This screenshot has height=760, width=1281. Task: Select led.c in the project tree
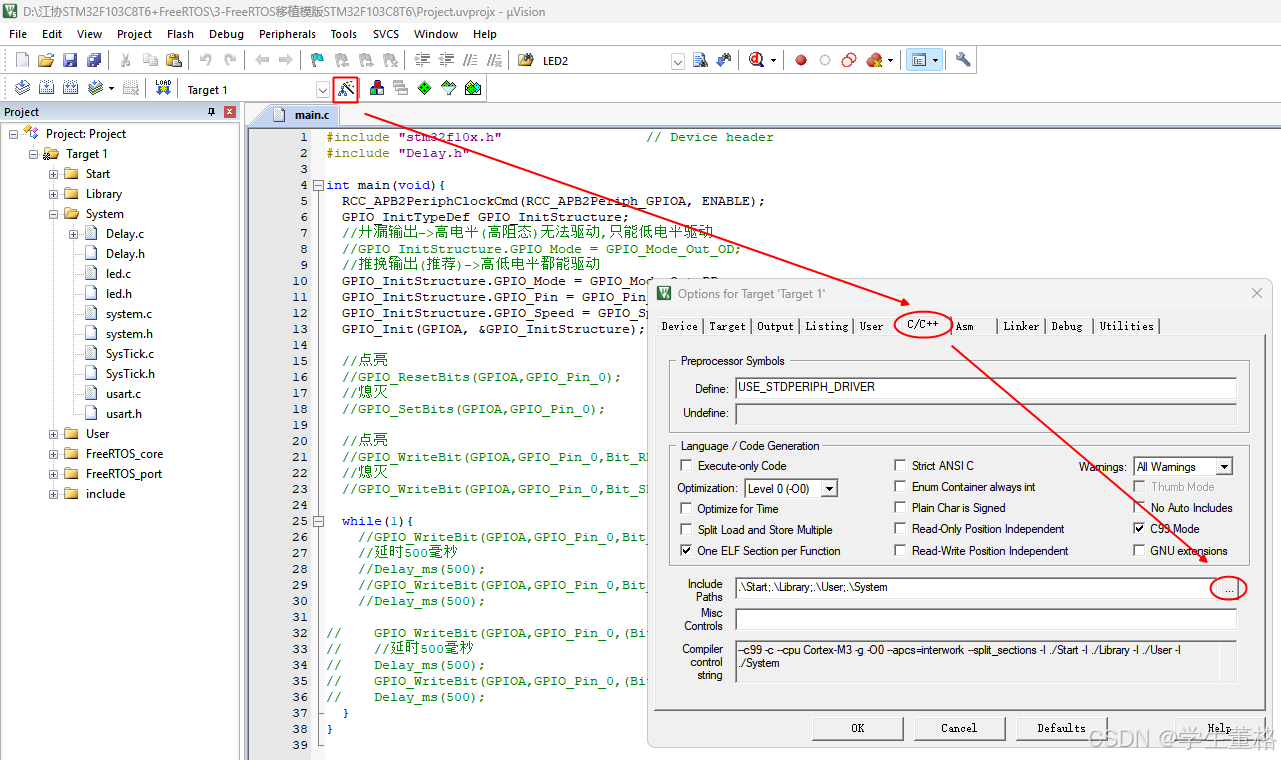coord(118,274)
